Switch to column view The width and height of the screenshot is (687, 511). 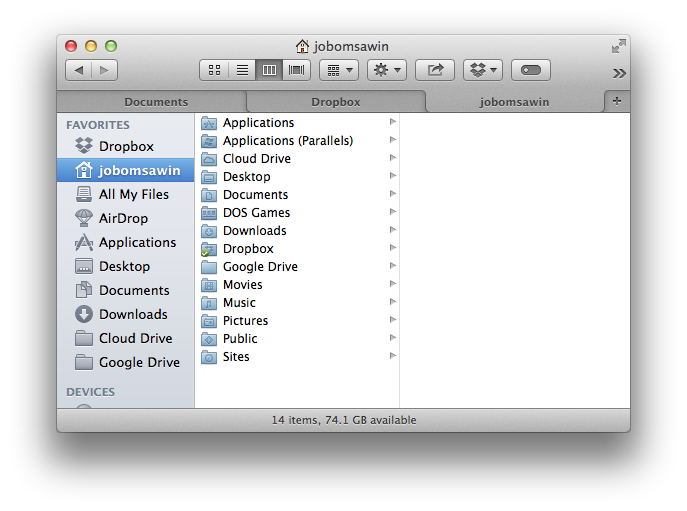point(269,70)
